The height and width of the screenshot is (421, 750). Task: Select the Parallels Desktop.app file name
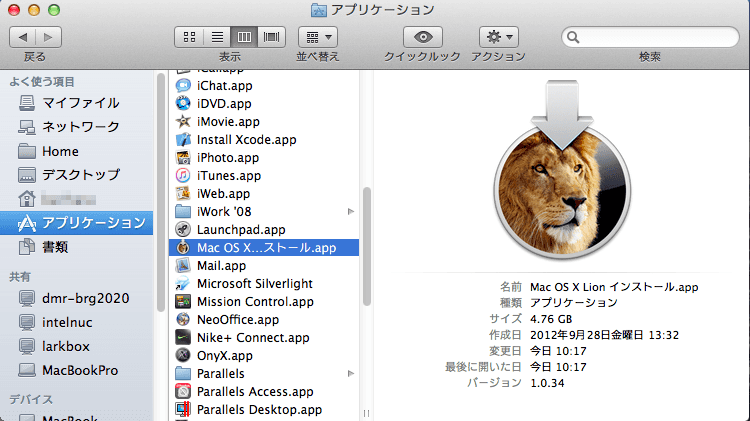coord(259,410)
